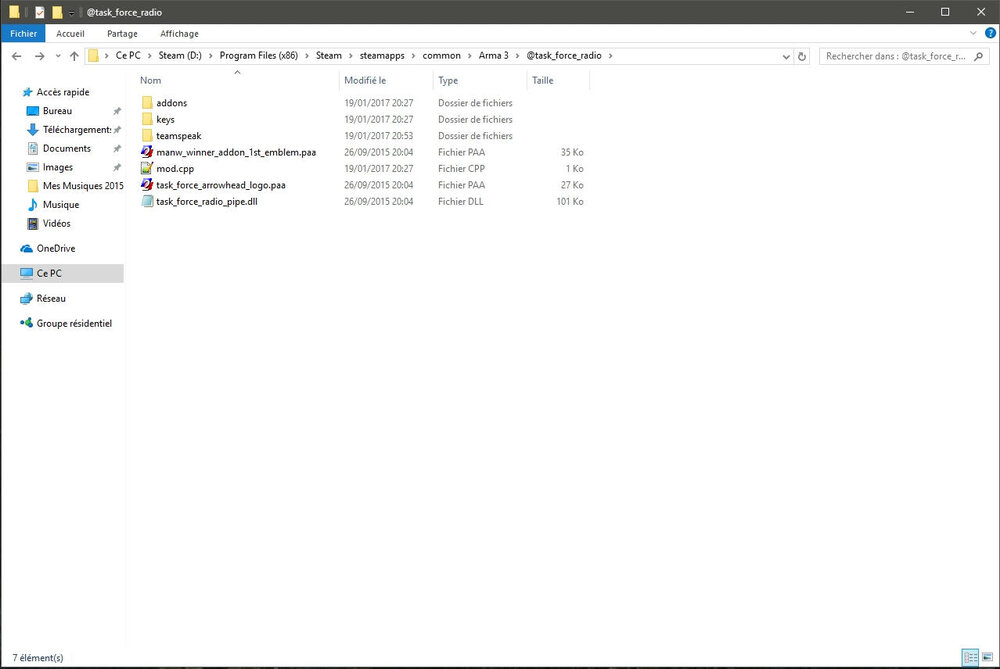Click the Forward navigation arrow
Viewport: 1000px width, 669px height.
coord(40,56)
